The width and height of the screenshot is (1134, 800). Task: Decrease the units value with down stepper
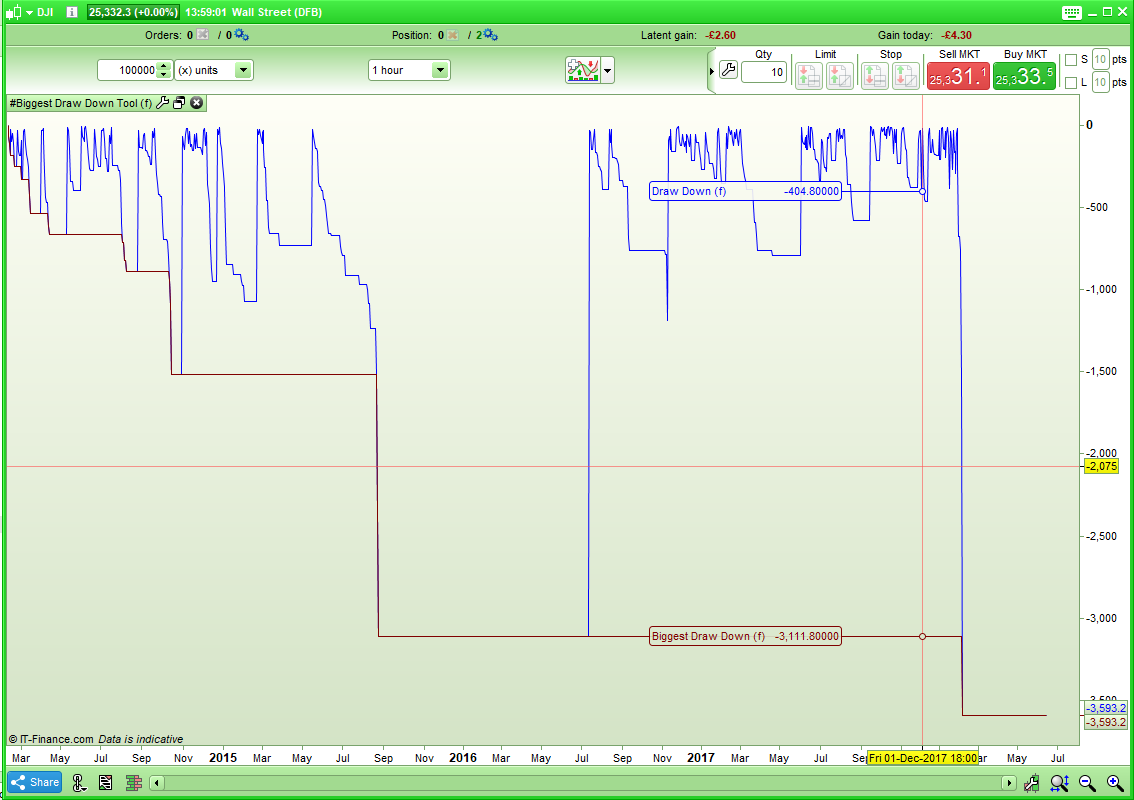coord(164,75)
